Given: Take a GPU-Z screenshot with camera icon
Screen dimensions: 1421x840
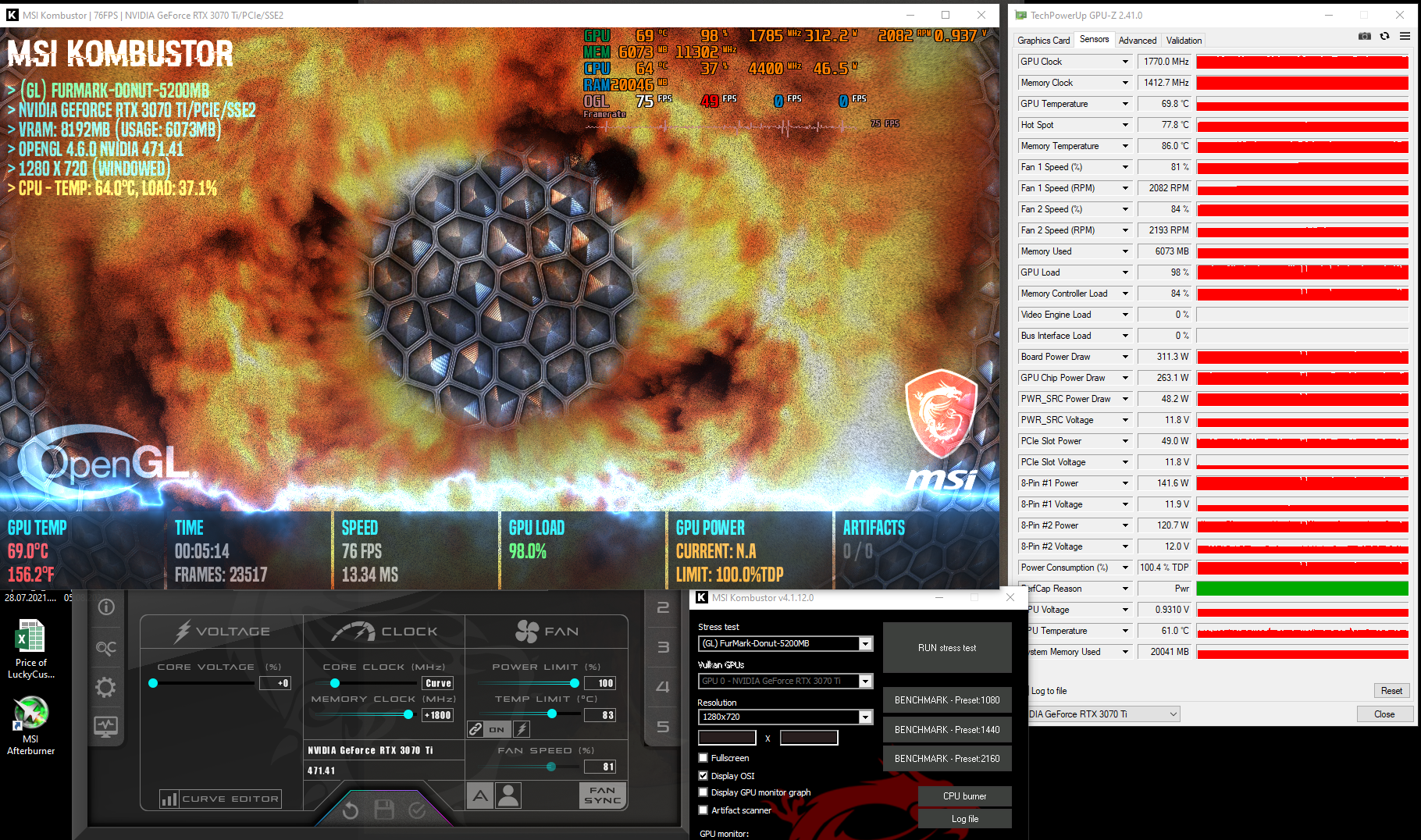Looking at the screenshot, I should pos(1365,36).
